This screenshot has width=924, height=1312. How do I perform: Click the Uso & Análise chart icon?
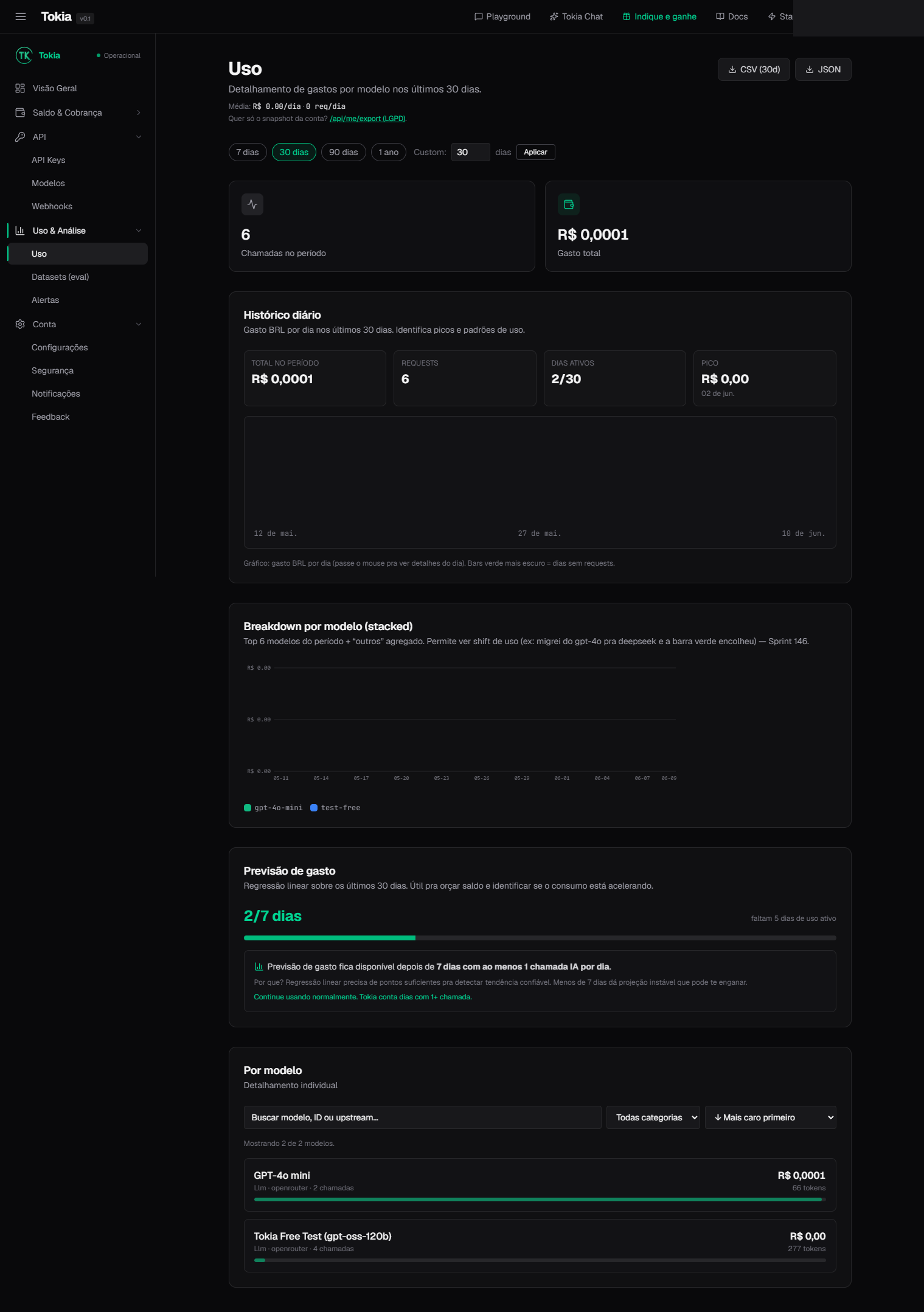pyautogui.click(x=20, y=231)
